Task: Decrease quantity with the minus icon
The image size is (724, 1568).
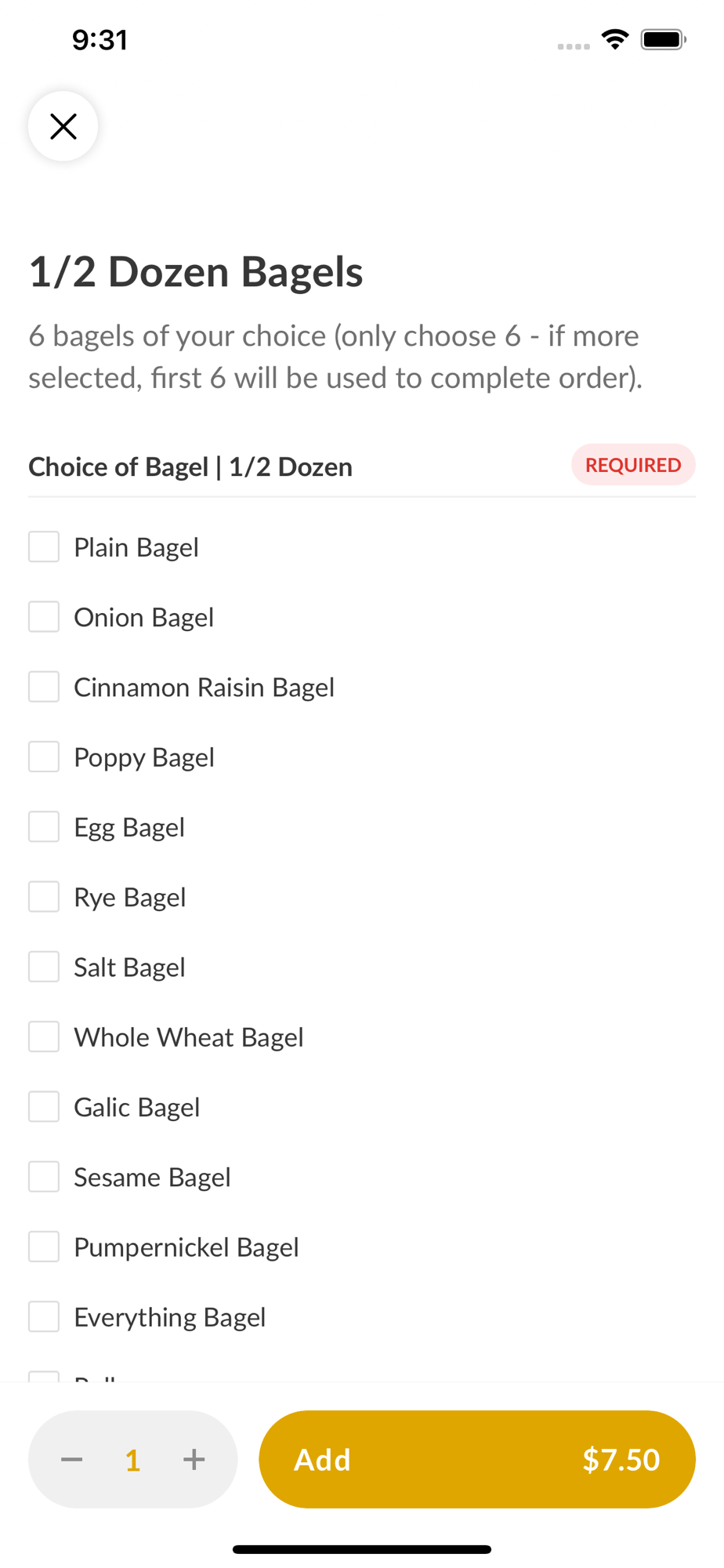Action: tap(72, 1459)
